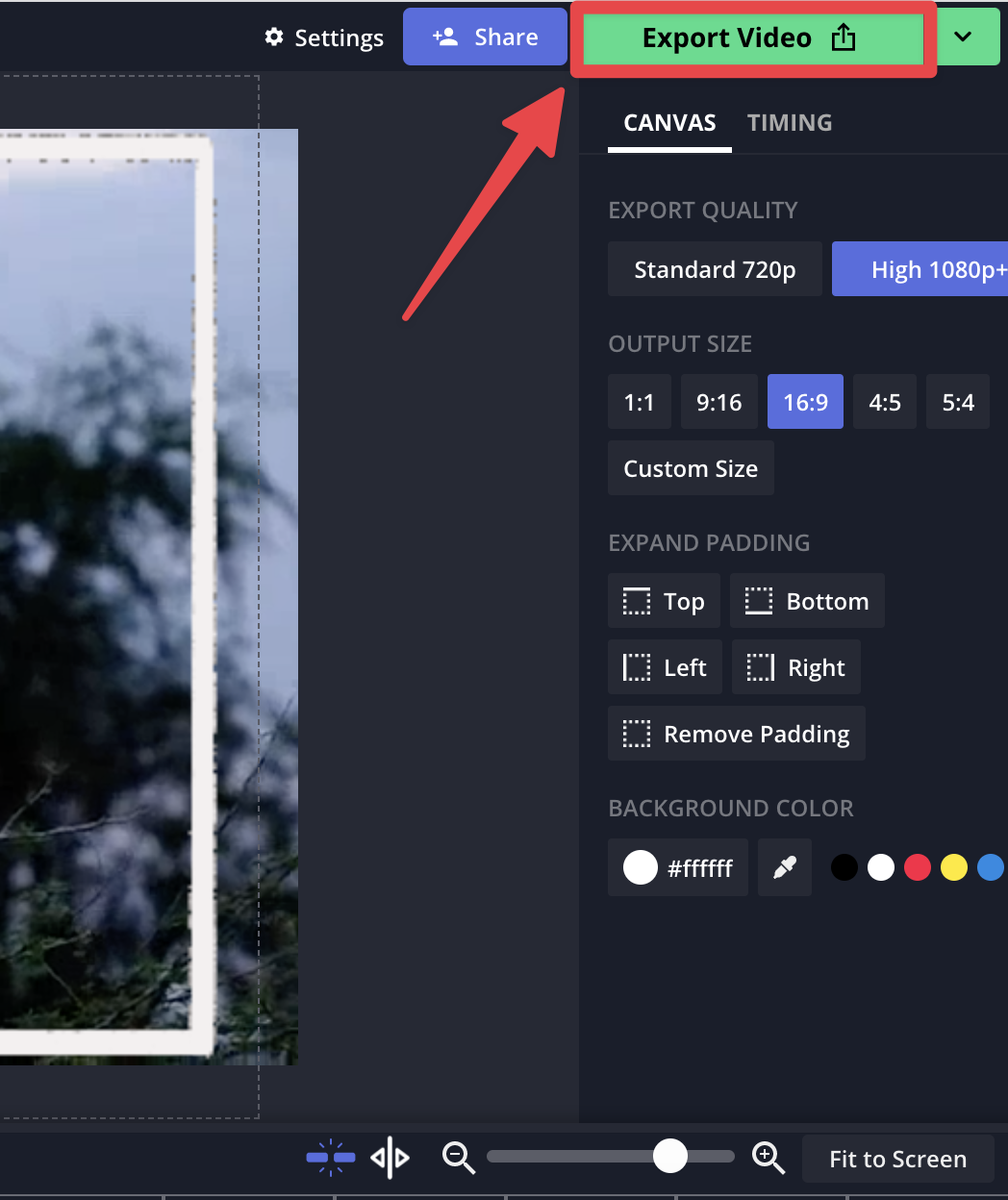Expand padding on the Bottom
Viewport: 1008px width, 1200px height.
(x=807, y=601)
